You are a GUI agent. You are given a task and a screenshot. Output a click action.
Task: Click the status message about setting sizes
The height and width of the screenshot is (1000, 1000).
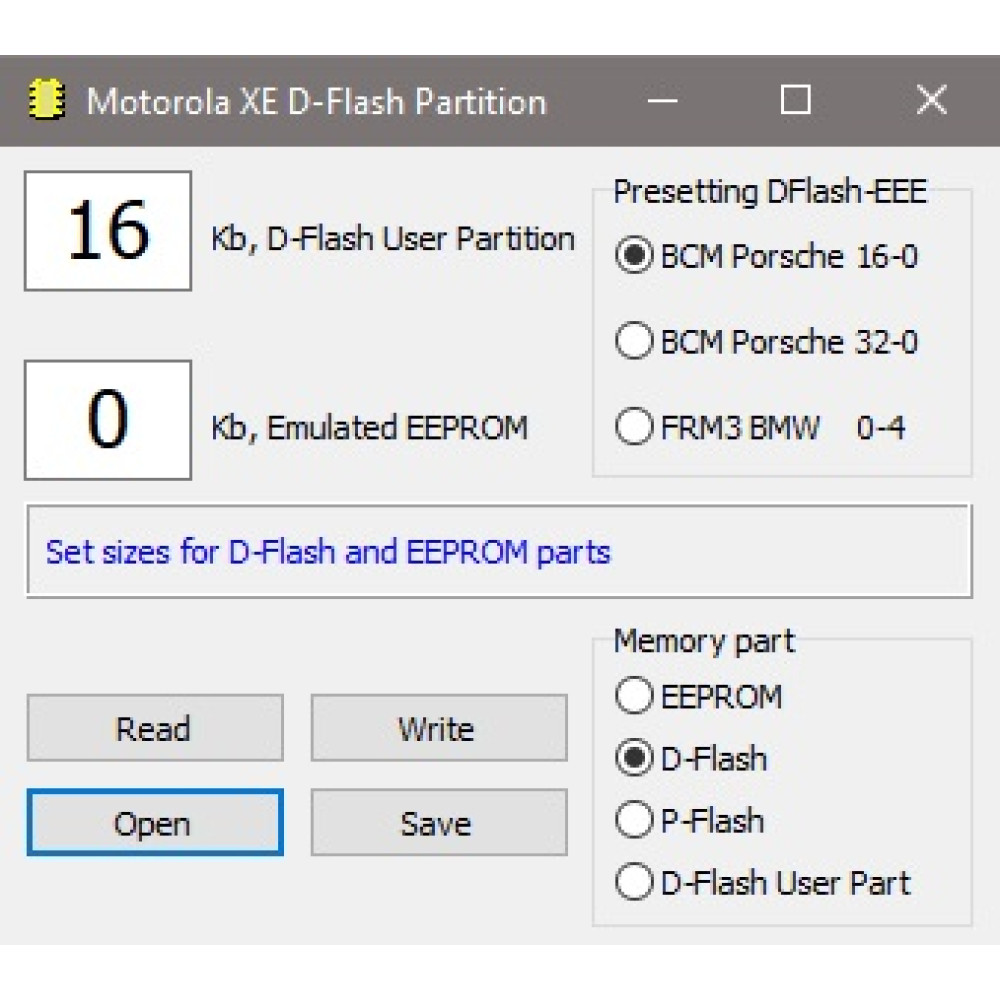click(328, 552)
